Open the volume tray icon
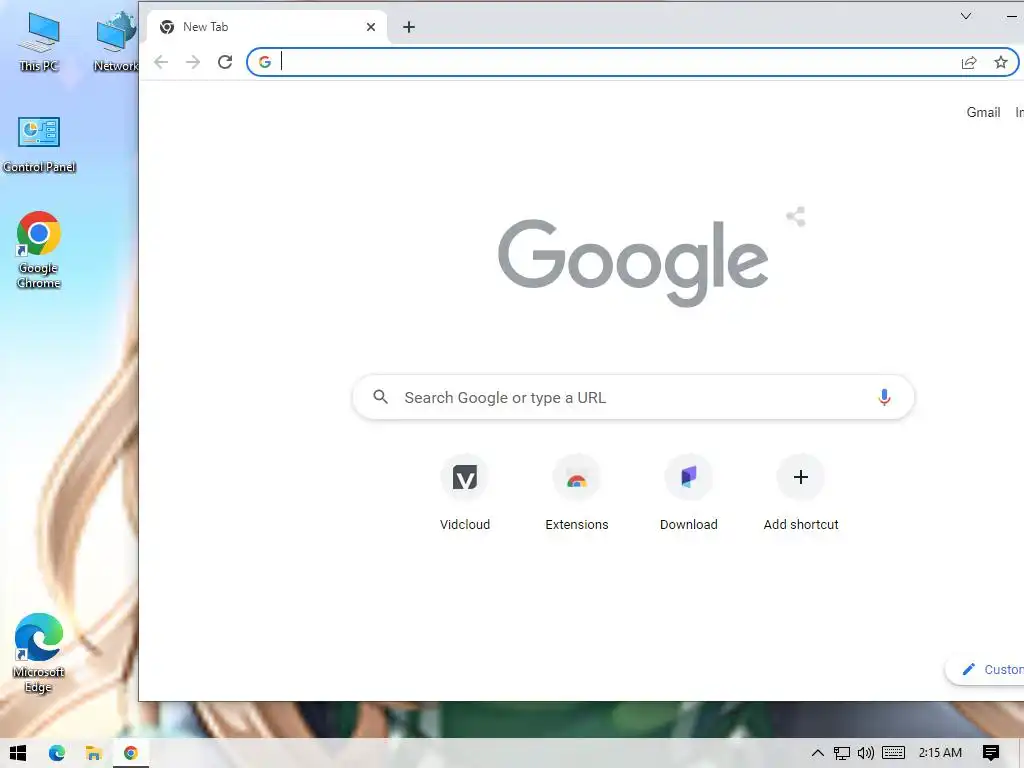The height and width of the screenshot is (768, 1024). click(866, 753)
